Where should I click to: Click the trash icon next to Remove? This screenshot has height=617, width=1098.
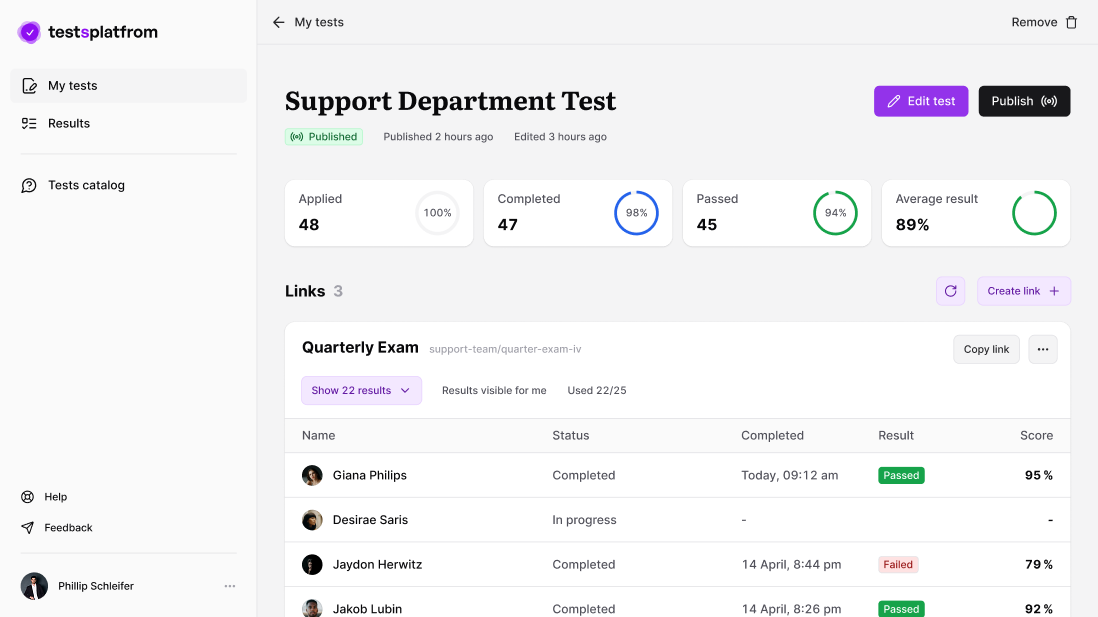(x=1071, y=22)
